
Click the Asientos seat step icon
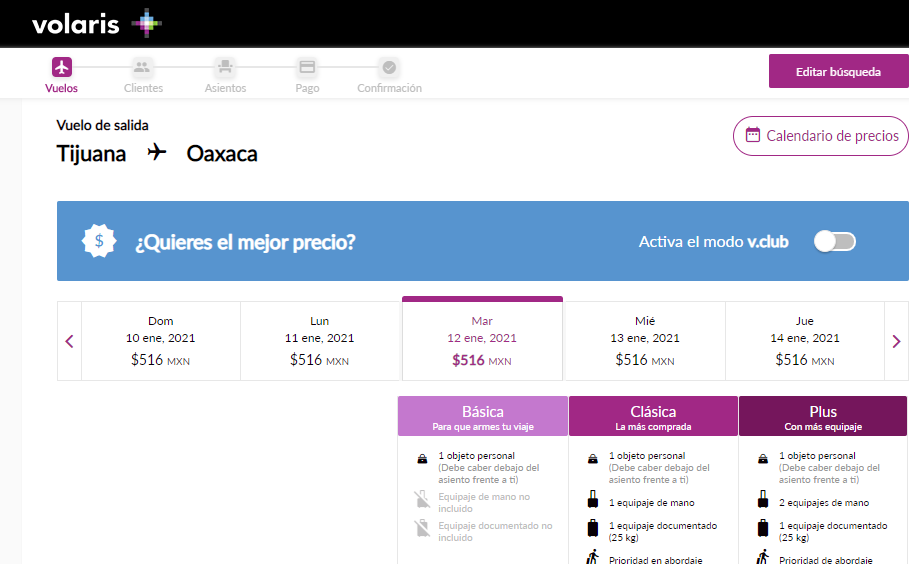(225, 67)
